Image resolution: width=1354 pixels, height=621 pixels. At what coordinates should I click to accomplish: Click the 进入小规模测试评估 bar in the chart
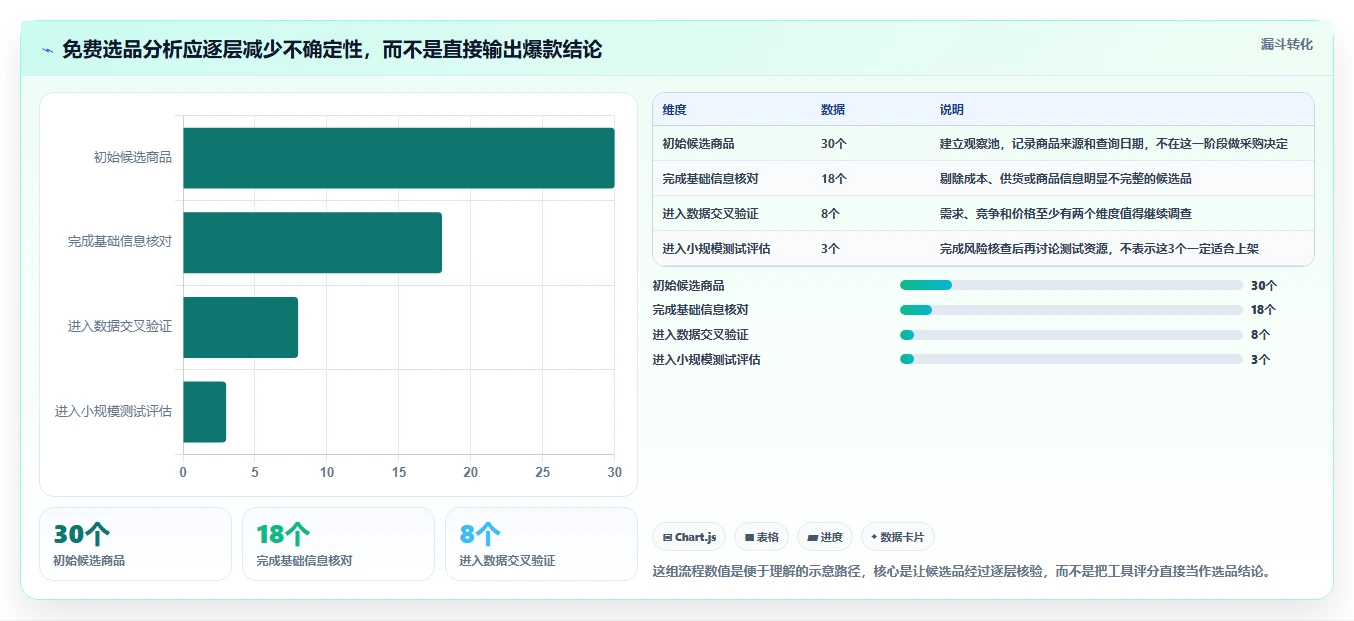pos(204,412)
